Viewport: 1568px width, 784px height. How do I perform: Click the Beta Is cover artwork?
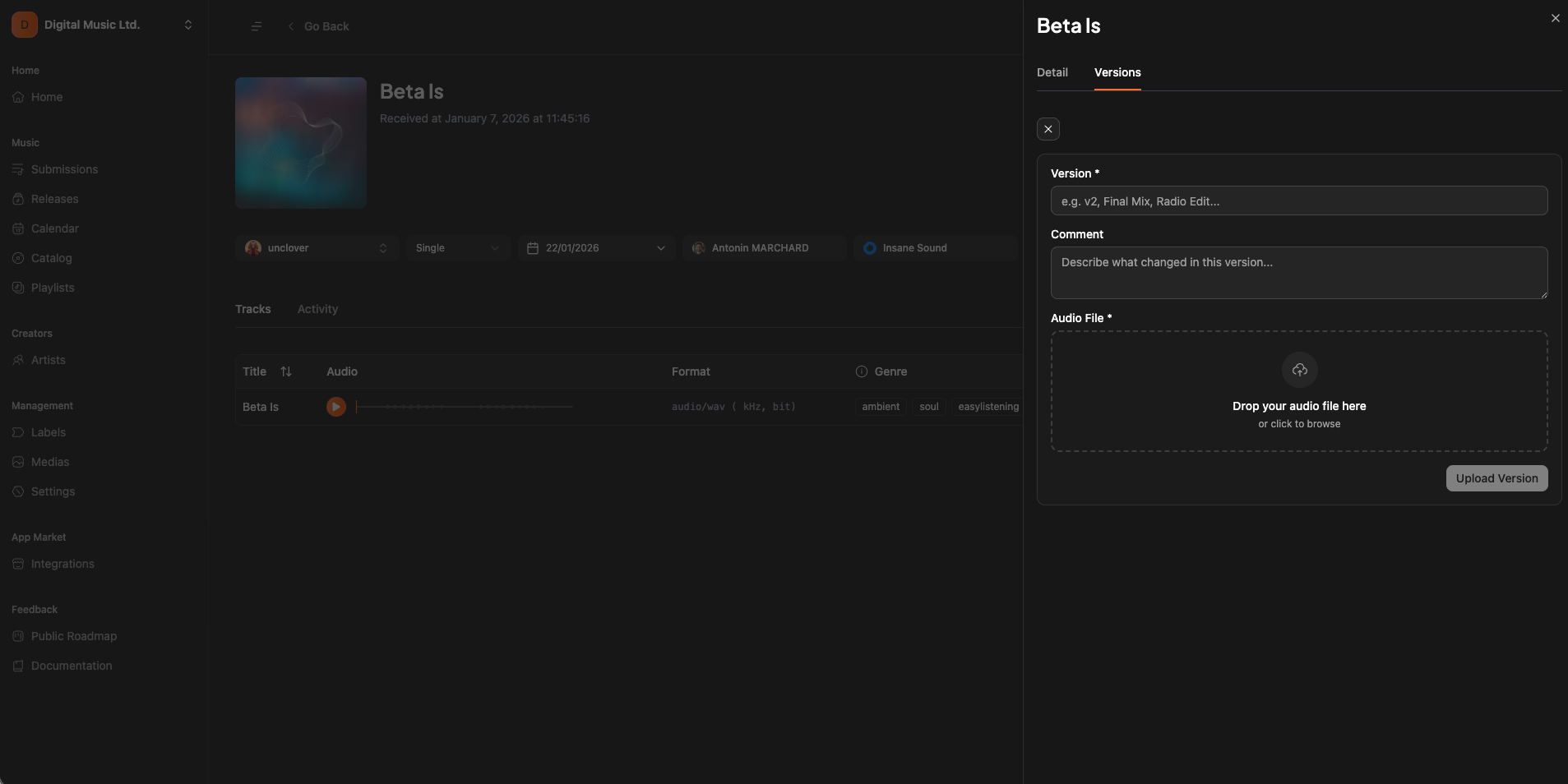(301, 143)
